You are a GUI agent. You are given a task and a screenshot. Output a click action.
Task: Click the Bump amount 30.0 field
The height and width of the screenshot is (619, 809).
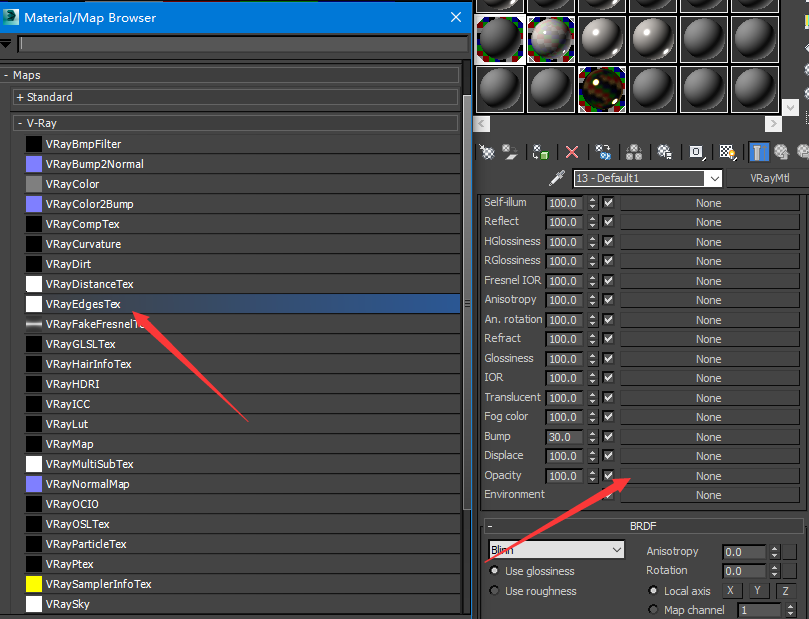point(564,437)
